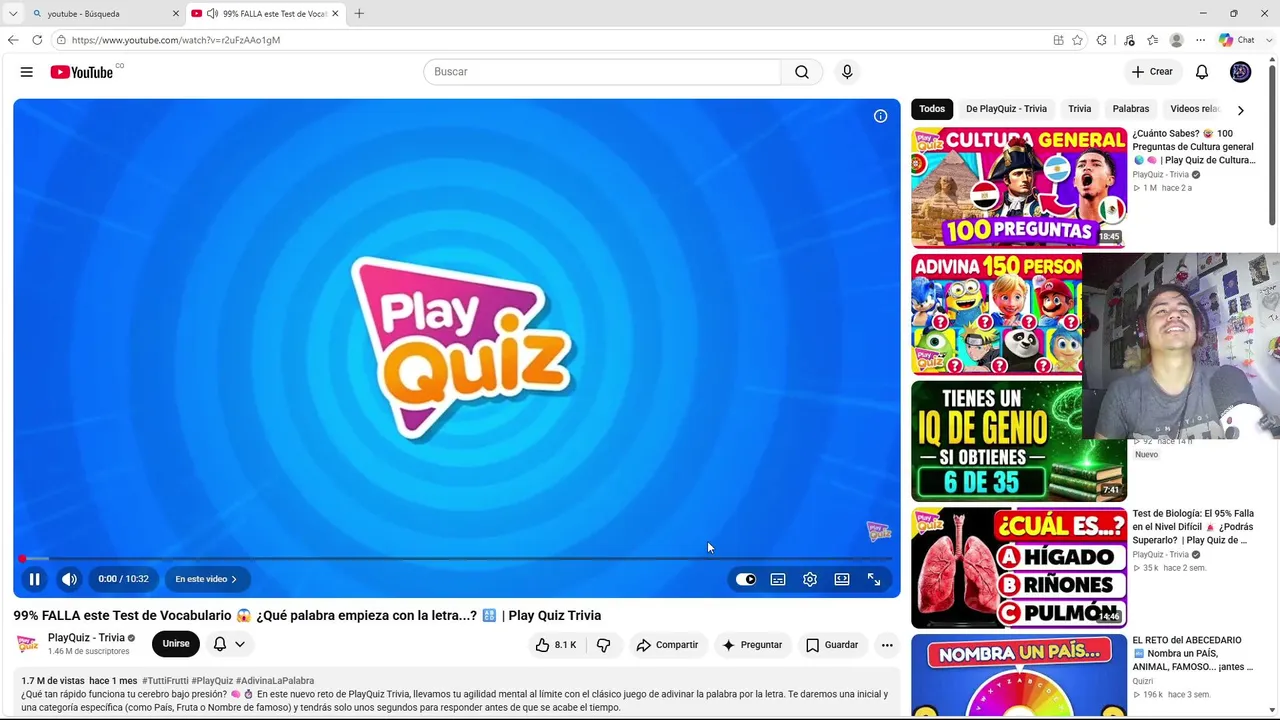The width and height of the screenshot is (1280, 720).
Task: Select 'De PlayQuiz - Trivia' chip
Action: point(1006,109)
